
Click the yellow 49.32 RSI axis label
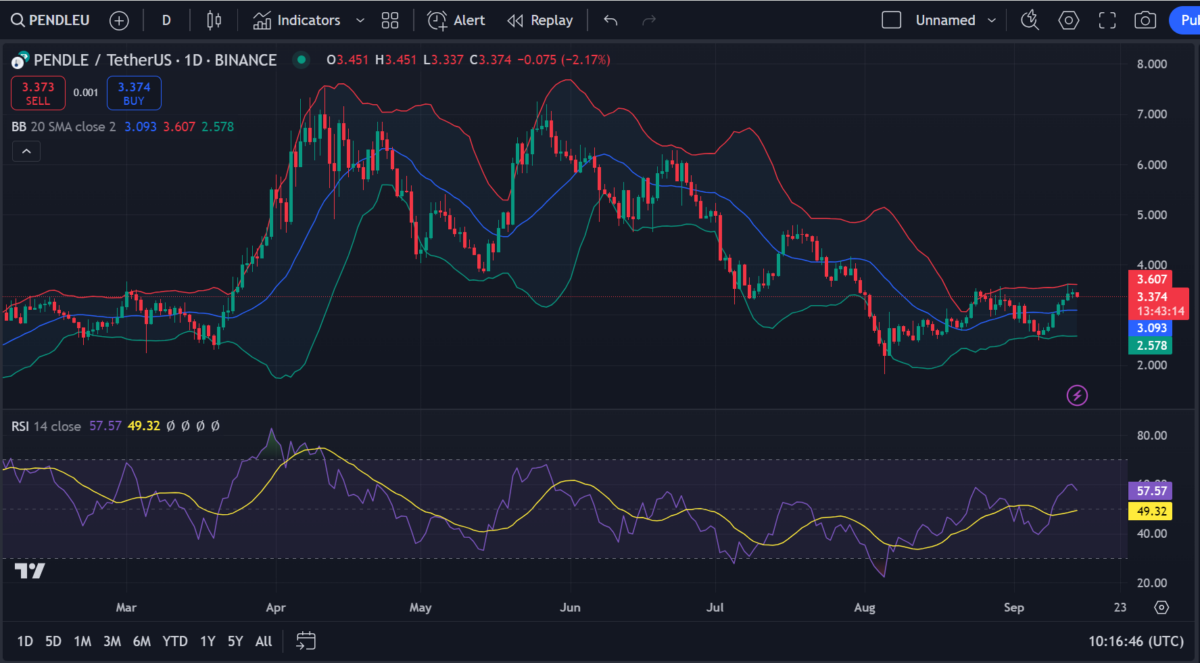1150,511
